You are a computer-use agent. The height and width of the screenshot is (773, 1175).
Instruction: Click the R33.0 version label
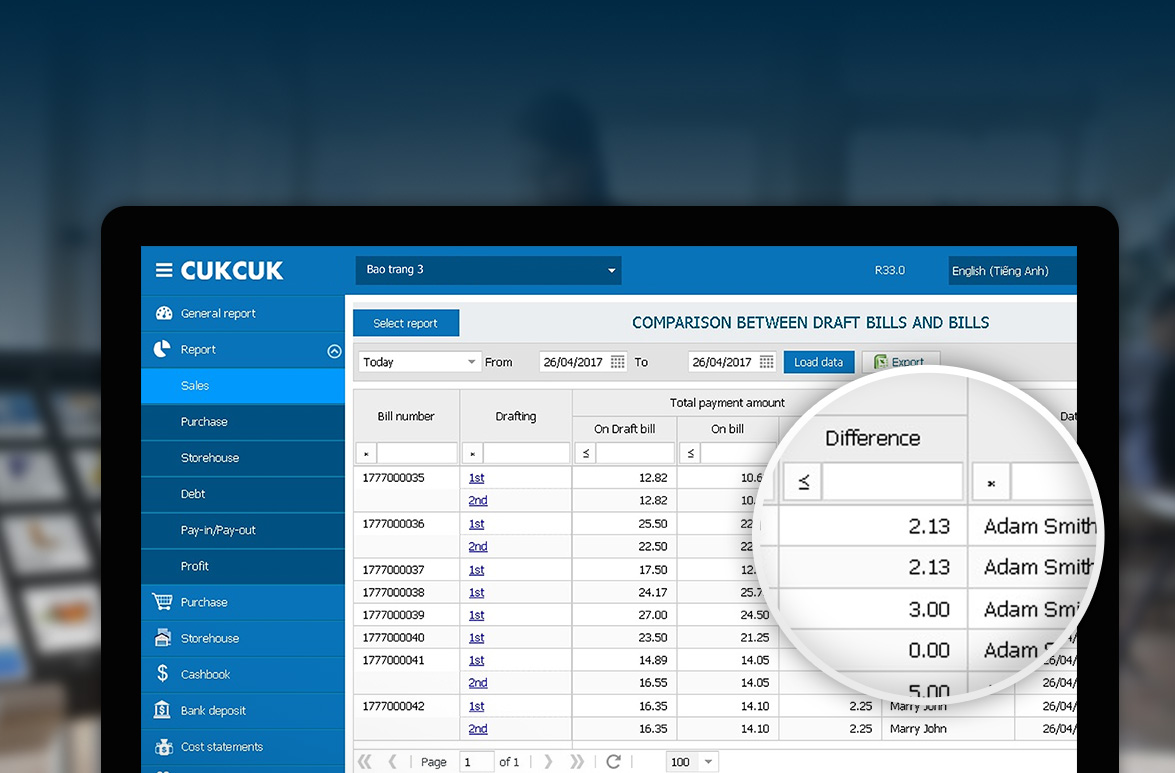tap(889, 270)
